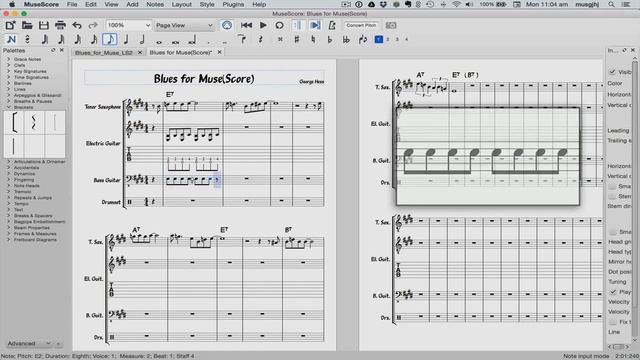Viewport: 640px width, 360px height.
Task: Save the score with the floppy disk icon
Action: [44, 25]
